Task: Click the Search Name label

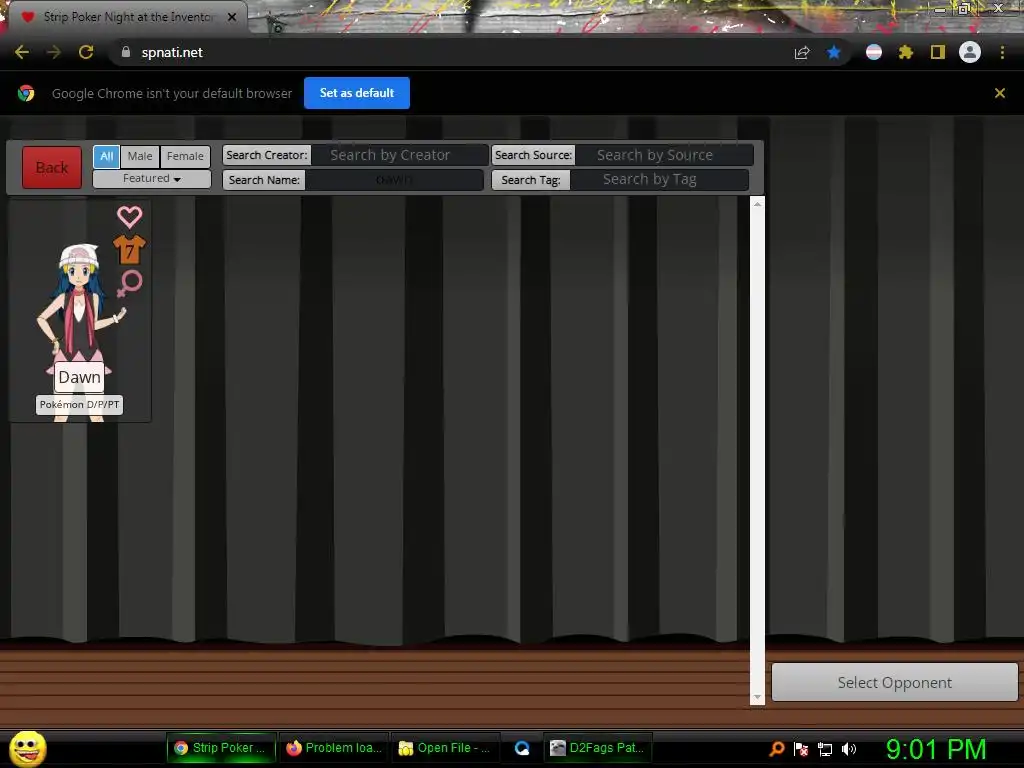Action: pyautogui.click(x=264, y=180)
